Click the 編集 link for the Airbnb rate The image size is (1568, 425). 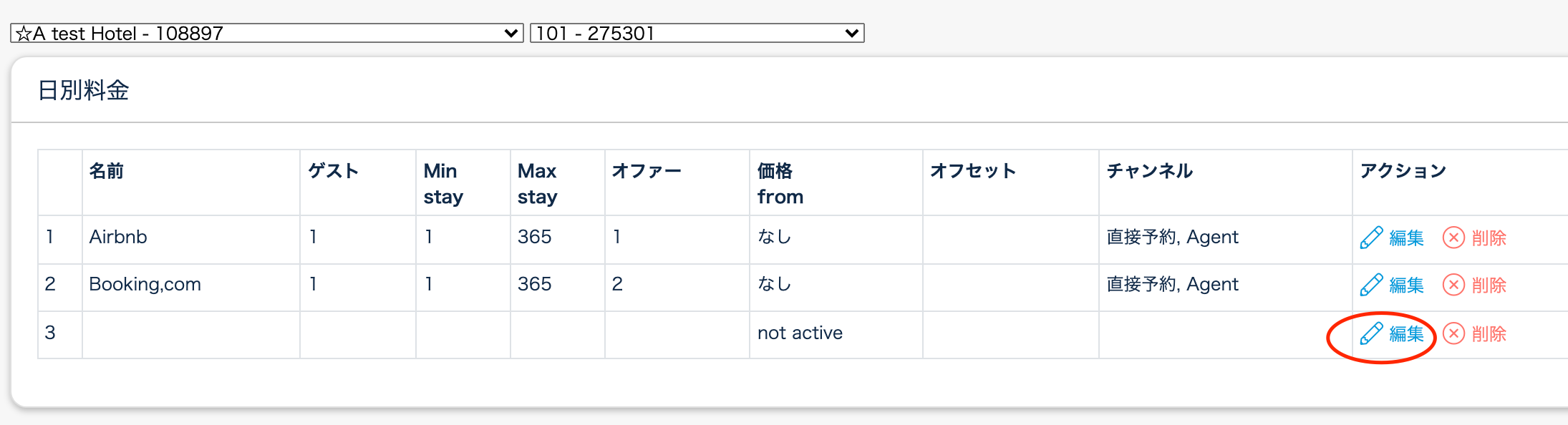1406,238
